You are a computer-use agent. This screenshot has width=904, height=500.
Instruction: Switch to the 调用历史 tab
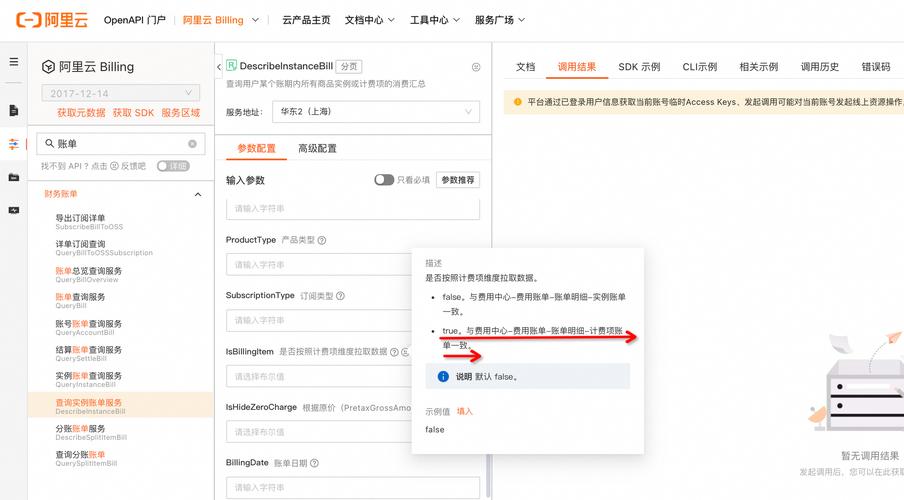pos(819,67)
